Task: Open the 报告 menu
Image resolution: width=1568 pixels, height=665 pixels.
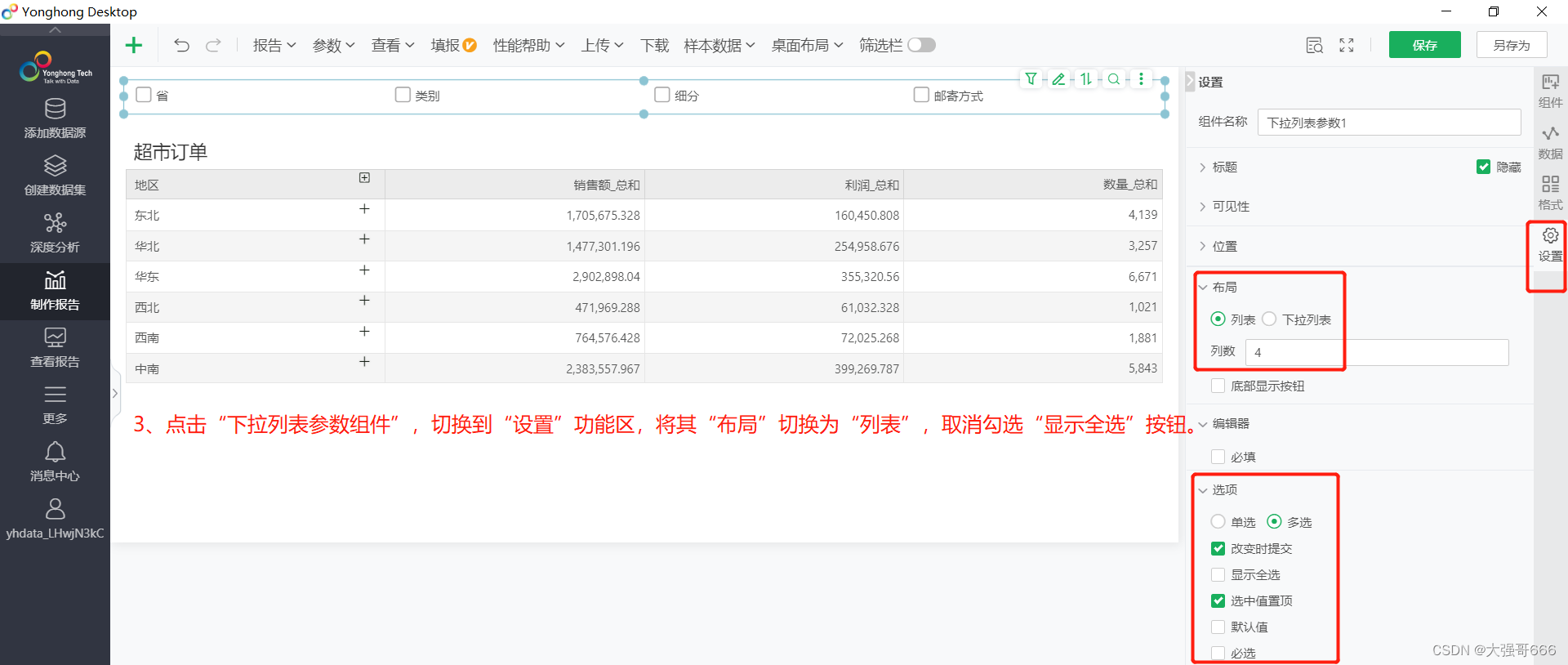Action: click(x=274, y=45)
